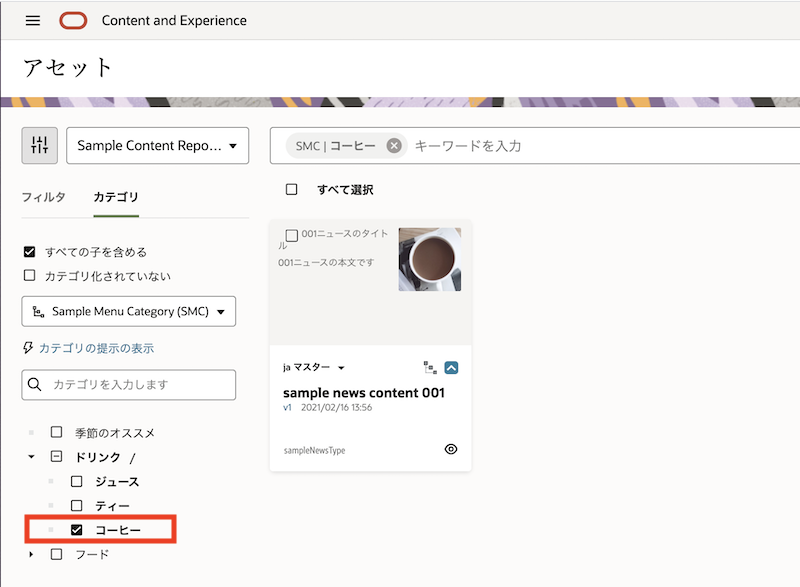Open the hamburger navigation menu

(x=33, y=20)
